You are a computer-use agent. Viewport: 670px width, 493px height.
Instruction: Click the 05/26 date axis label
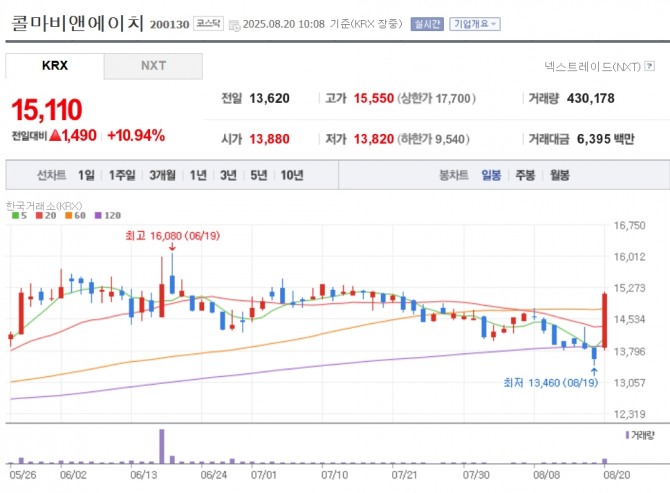[x=23, y=475]
